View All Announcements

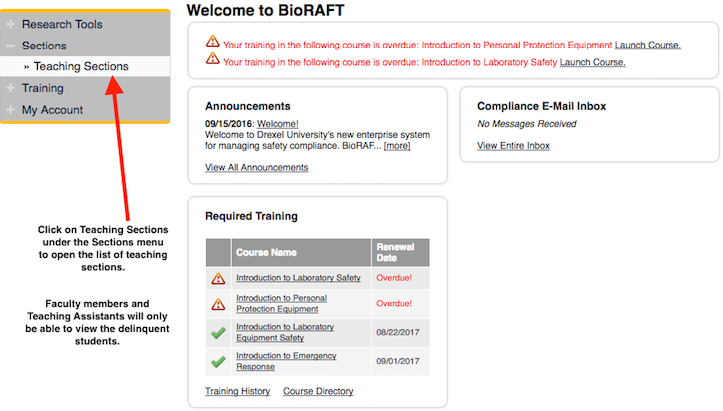point(256,167)
